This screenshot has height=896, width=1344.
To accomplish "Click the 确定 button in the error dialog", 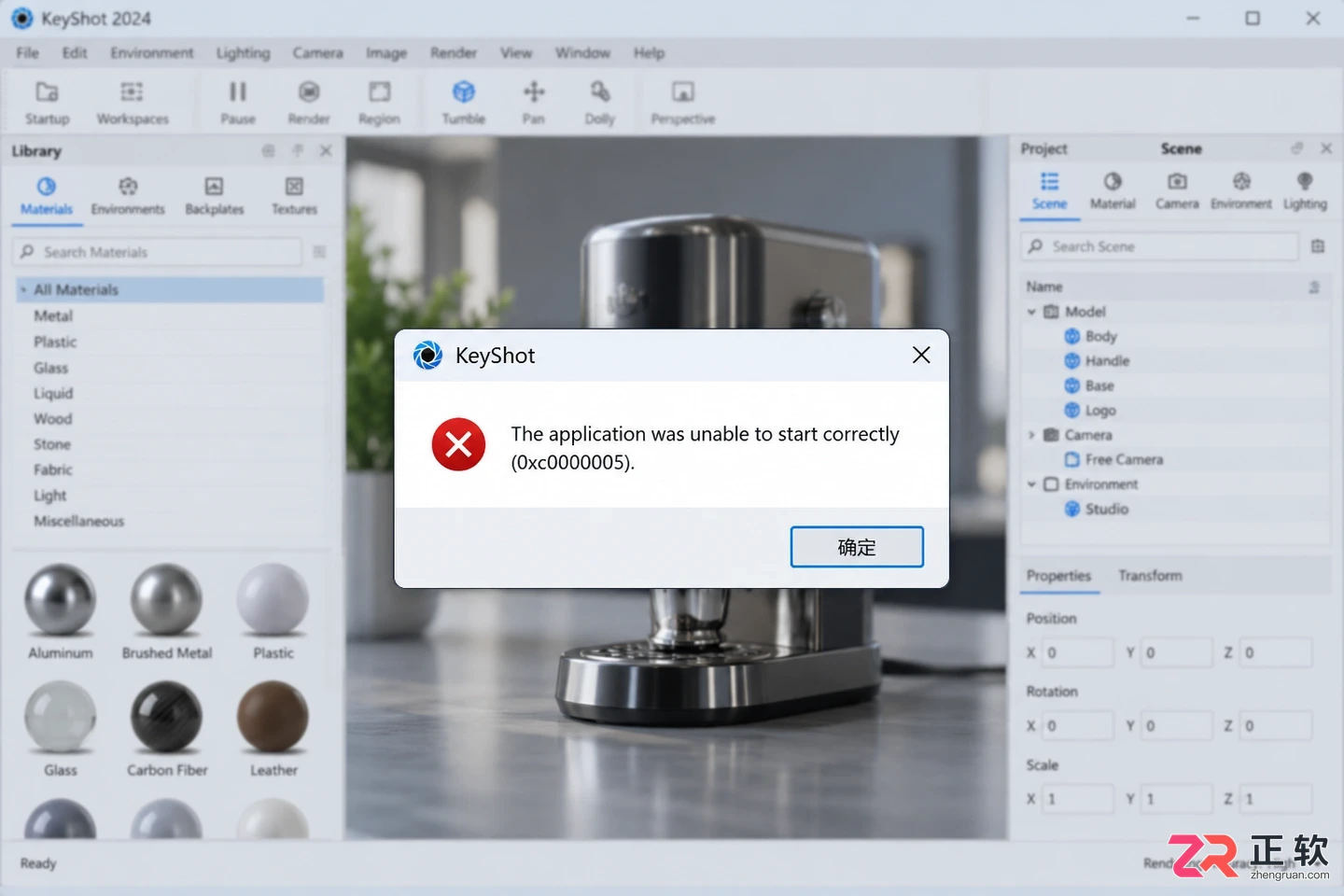I will [857, 547].
